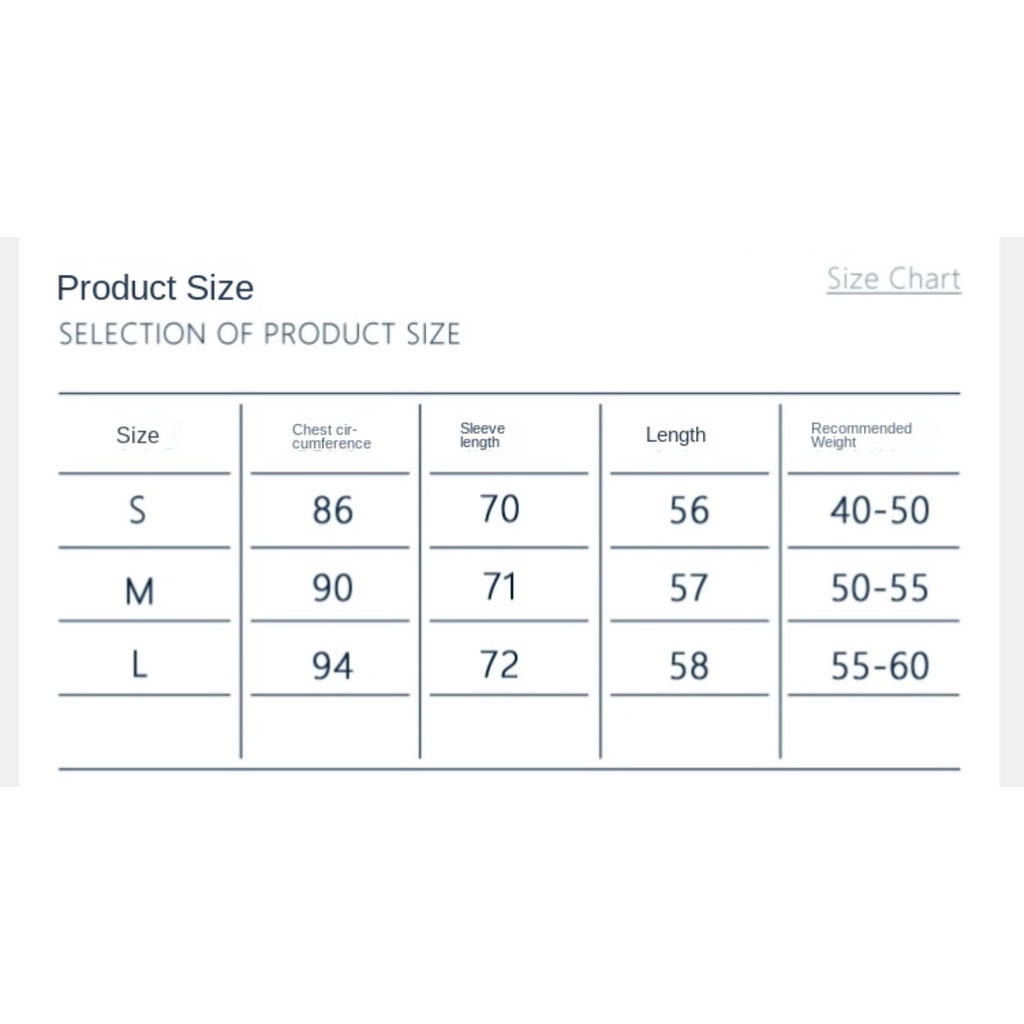This screenshot has height=1024, width=1024.
Task: Click the Product Size heading
Action: [155, 288]
